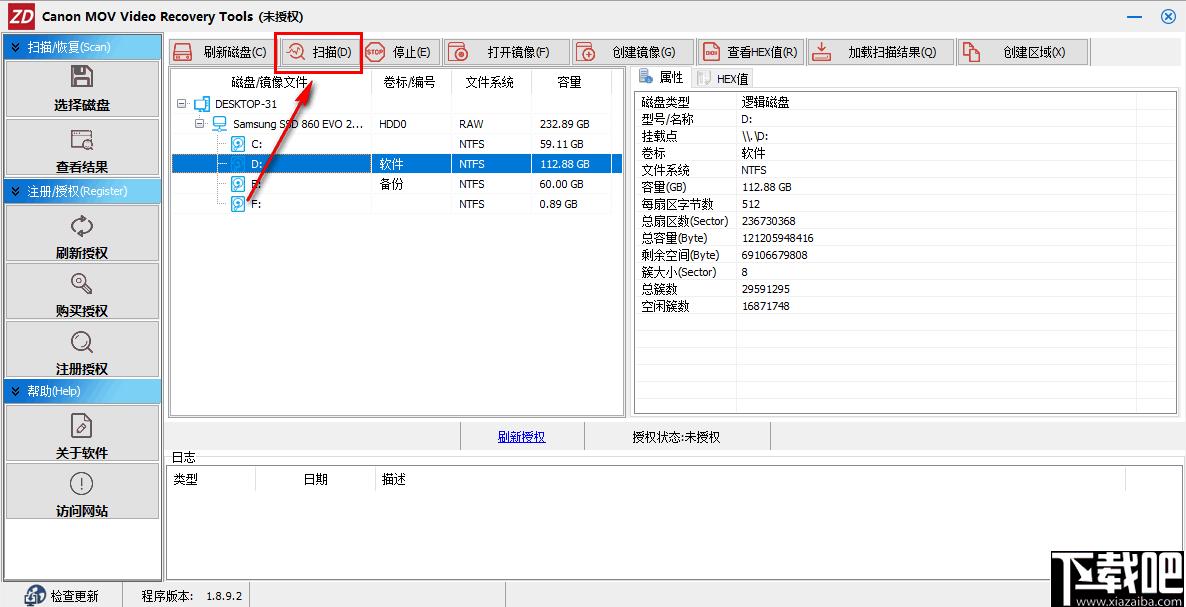This screenshot has height=607, width=1186.
Task: Collapse the Samsung SSD 860 EVO node
Action: (199, 123)
